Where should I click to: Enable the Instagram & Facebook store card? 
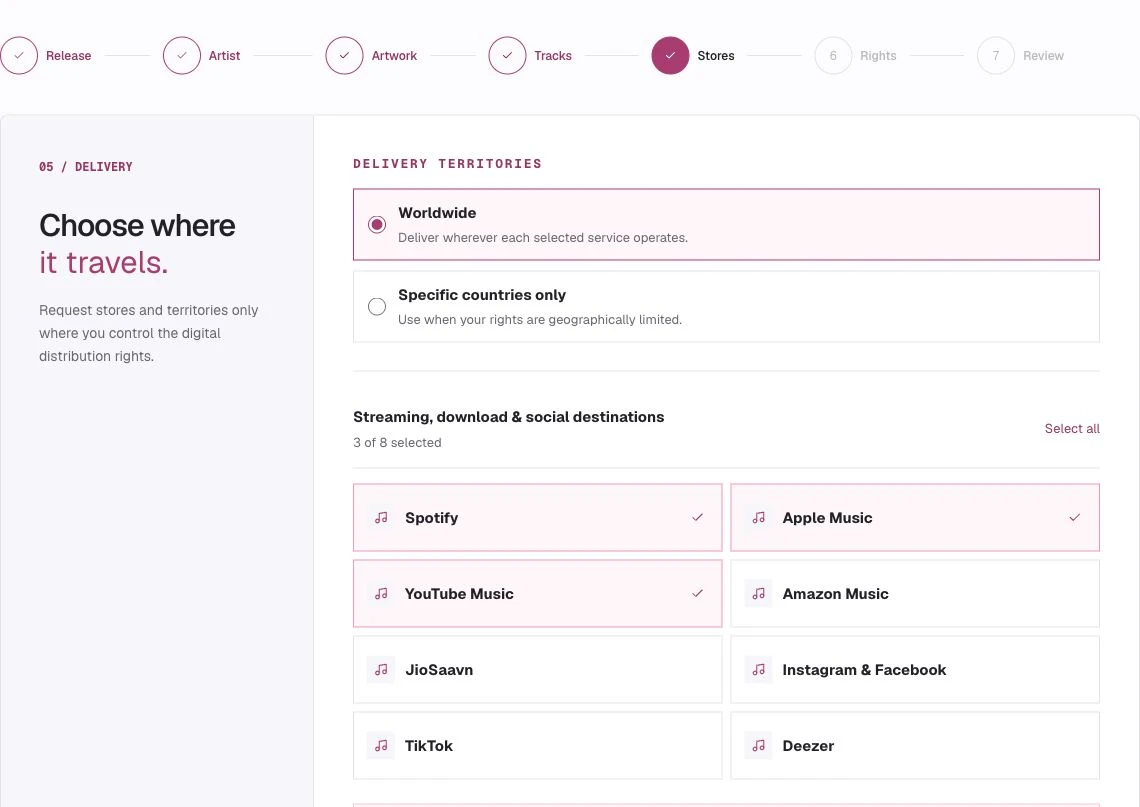click(x=915, y=670)
